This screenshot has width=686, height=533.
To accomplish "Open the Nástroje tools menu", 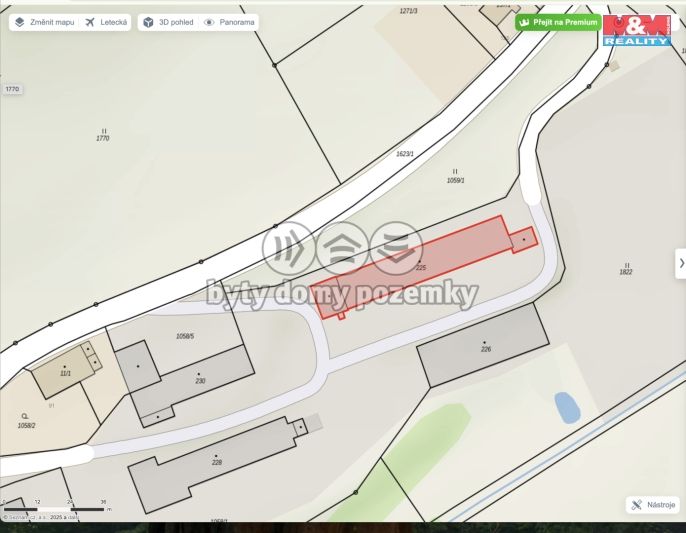I will coord(652,505).
